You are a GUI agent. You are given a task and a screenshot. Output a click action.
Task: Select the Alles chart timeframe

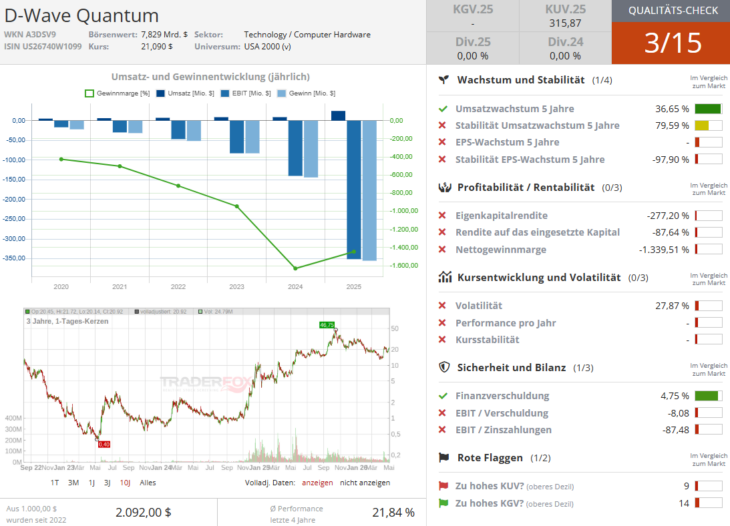click(148, 483)
